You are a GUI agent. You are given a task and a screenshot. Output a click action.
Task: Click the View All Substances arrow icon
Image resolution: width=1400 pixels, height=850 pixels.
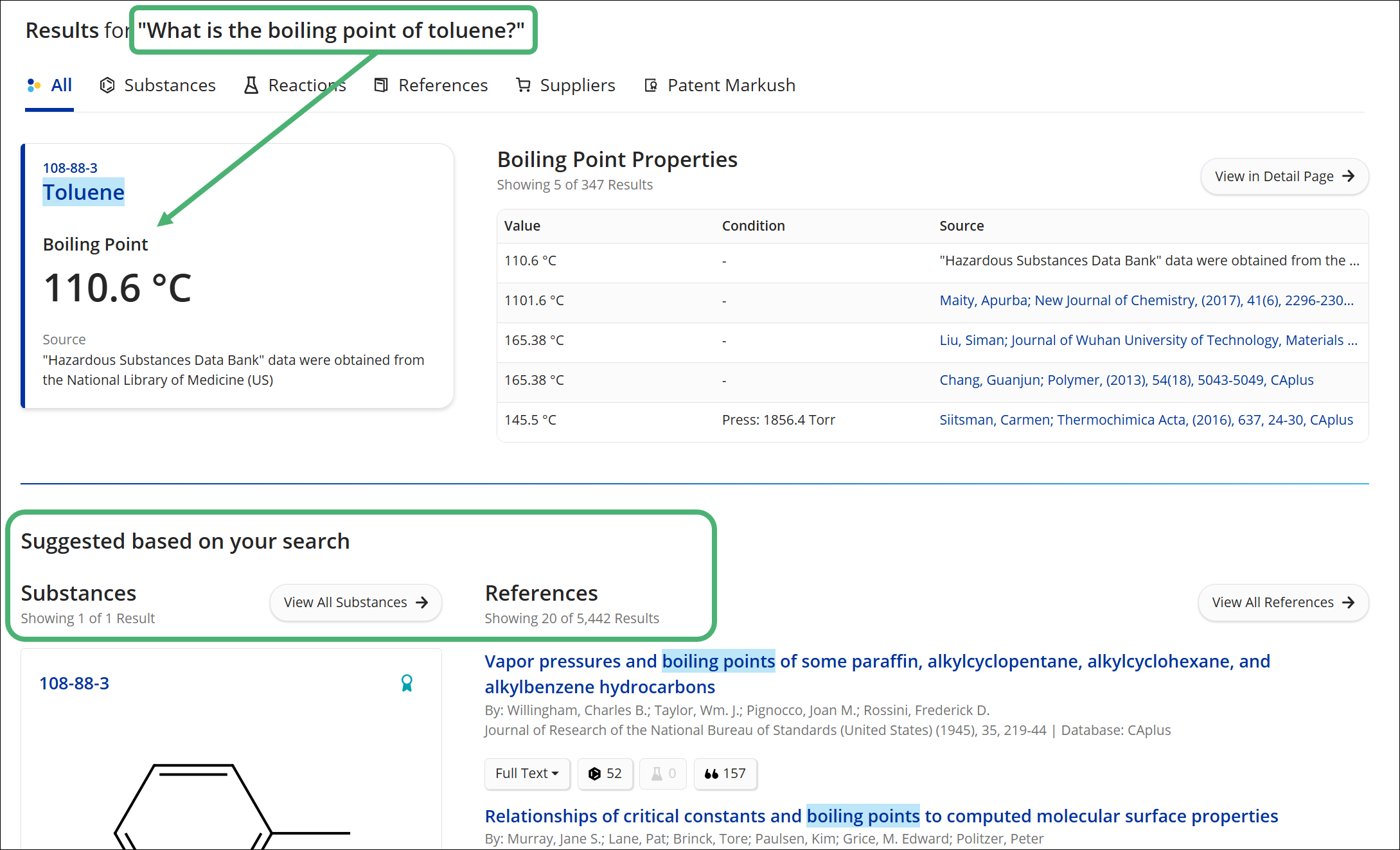click(422, 603)
